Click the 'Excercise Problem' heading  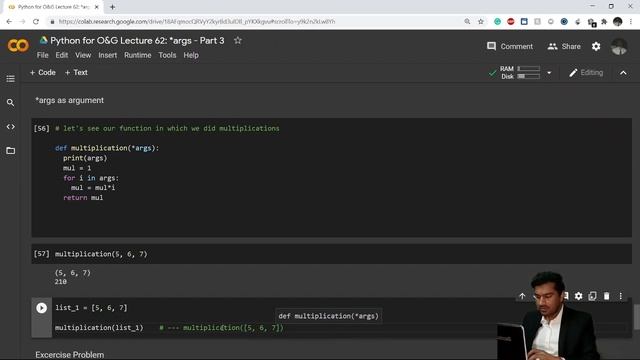coord(69,355)
